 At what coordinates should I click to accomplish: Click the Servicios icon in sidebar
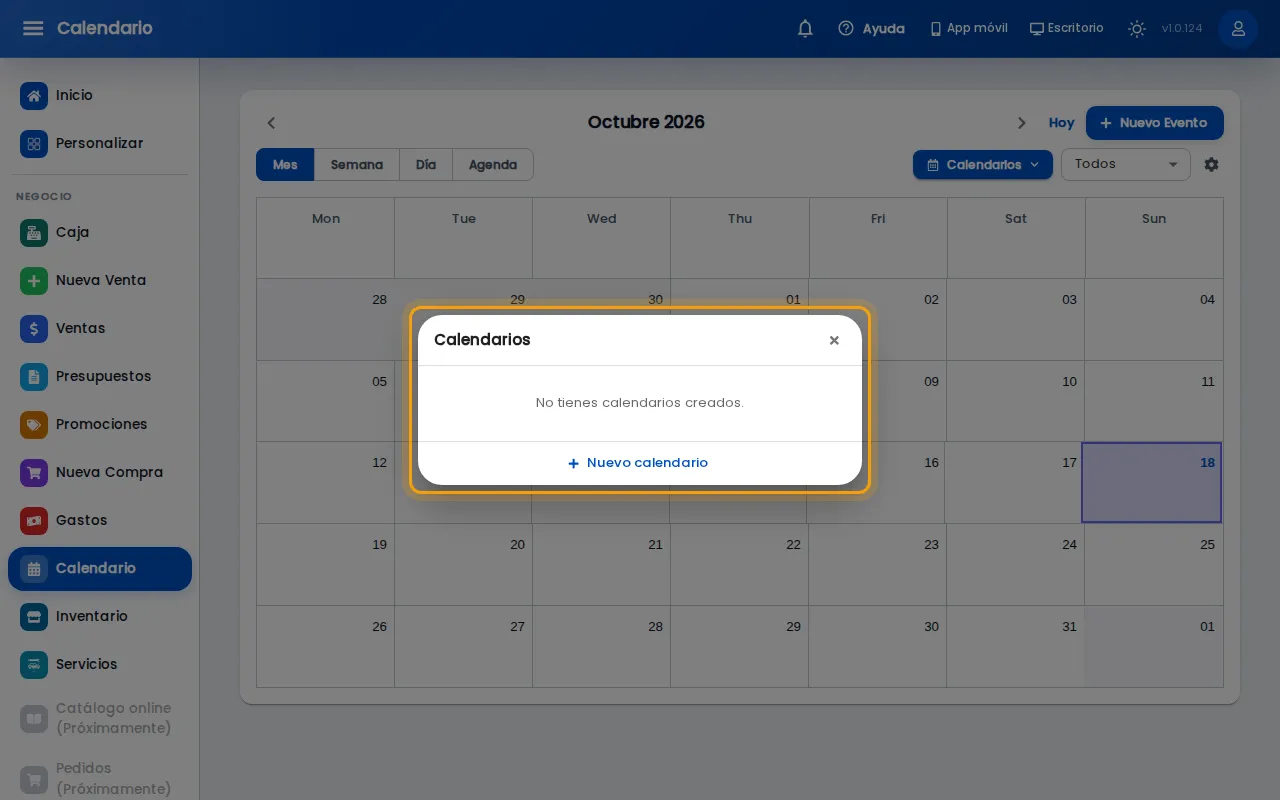point(34,665)
